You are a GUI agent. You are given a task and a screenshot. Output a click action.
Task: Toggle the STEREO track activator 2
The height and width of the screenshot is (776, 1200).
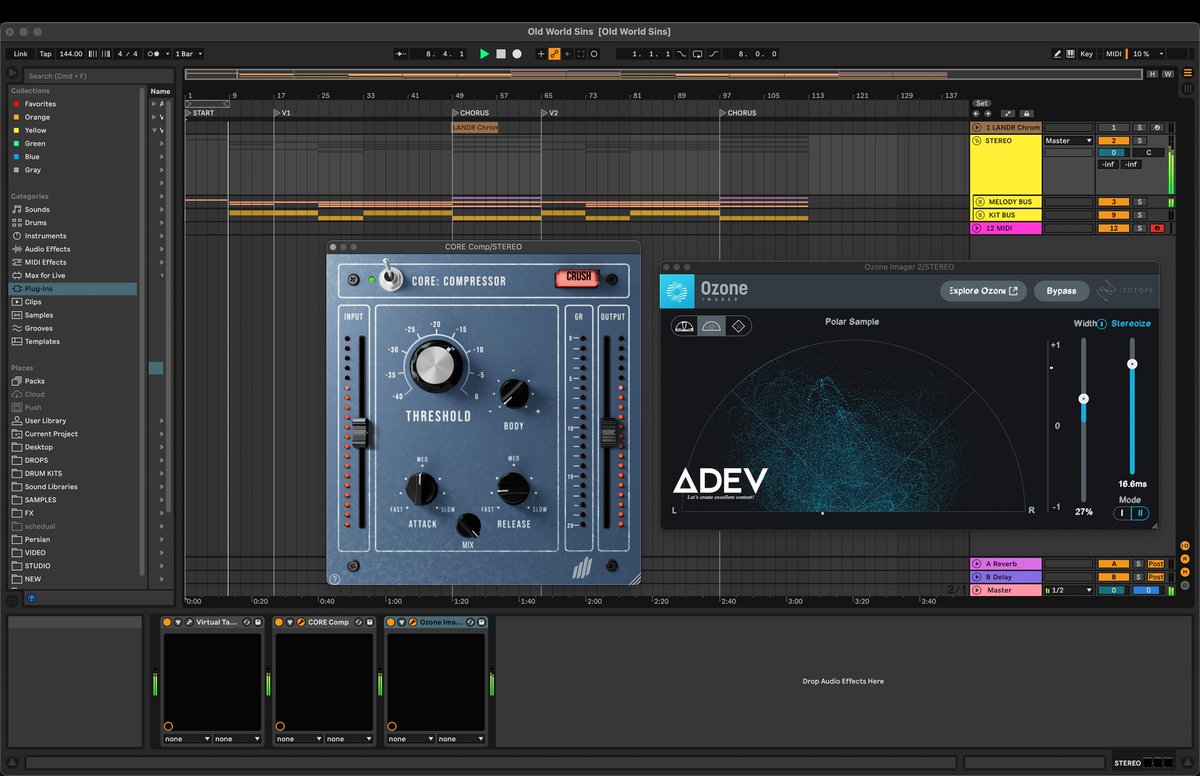pyautogui.click(x=1113, y=141)
